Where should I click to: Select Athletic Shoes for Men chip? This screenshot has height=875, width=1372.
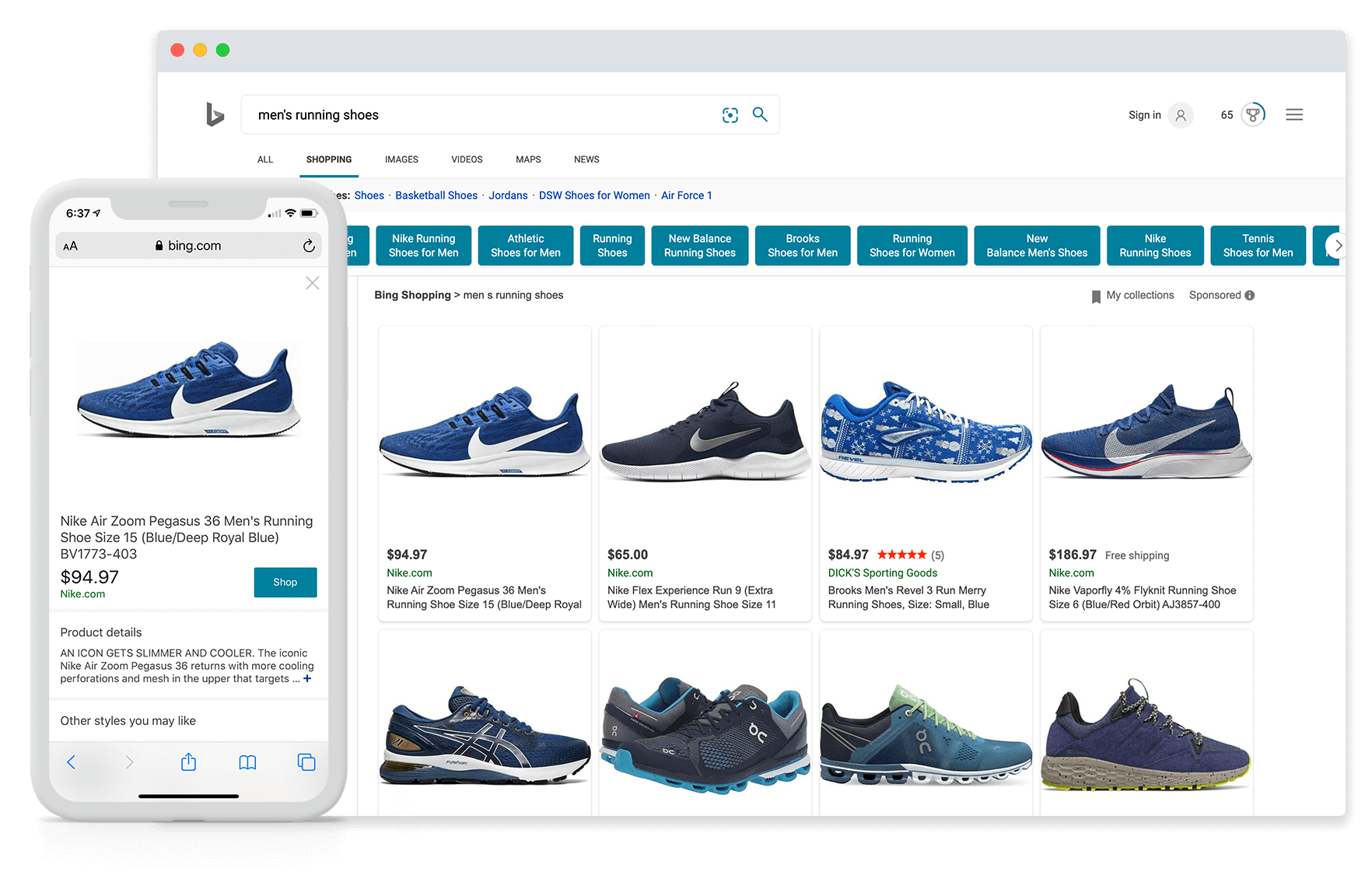(526, 246)
